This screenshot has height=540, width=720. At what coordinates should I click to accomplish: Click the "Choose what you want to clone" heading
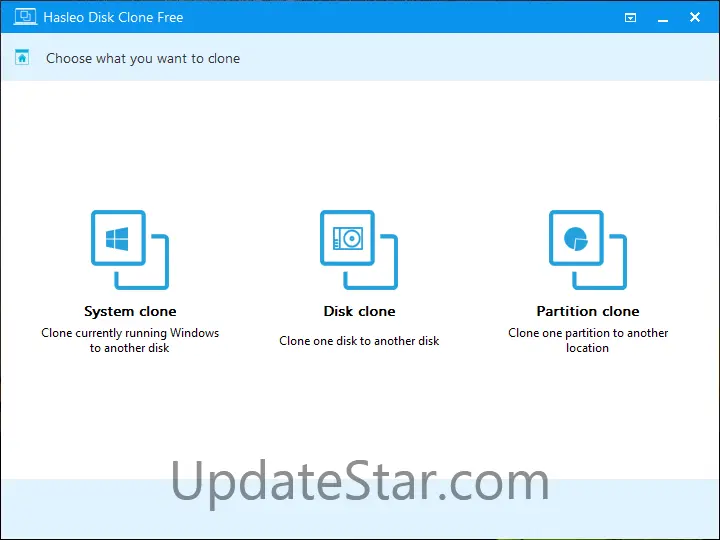point(143,59)
